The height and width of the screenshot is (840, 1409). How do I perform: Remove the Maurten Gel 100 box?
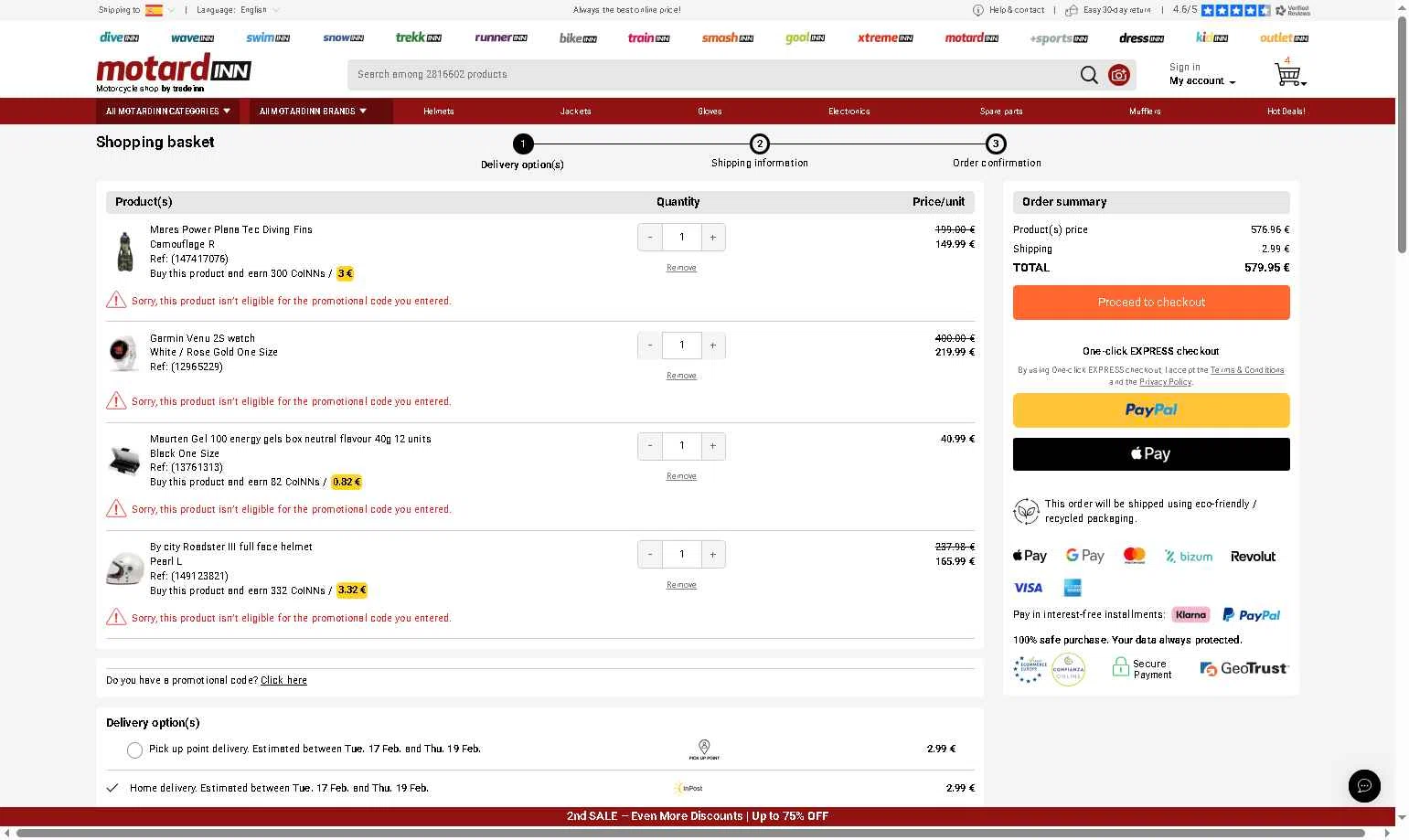click(681, 476)
